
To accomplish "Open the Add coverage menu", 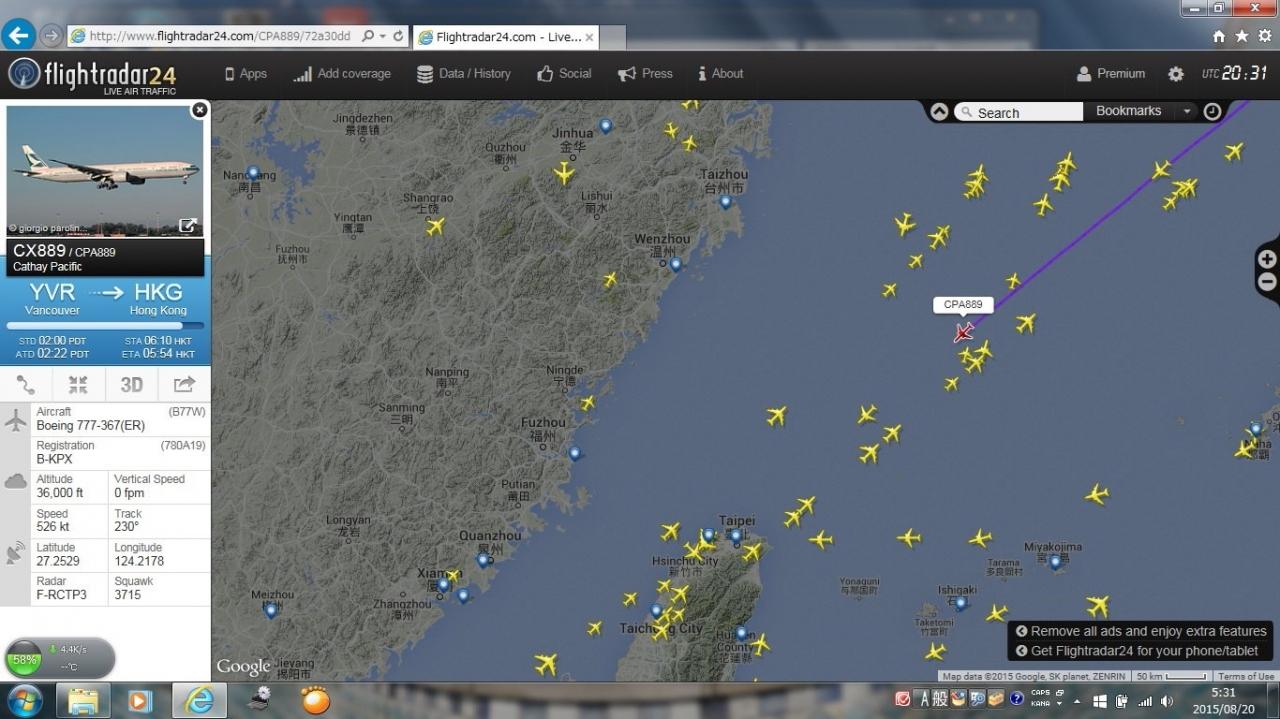I will tap(342, 74).
